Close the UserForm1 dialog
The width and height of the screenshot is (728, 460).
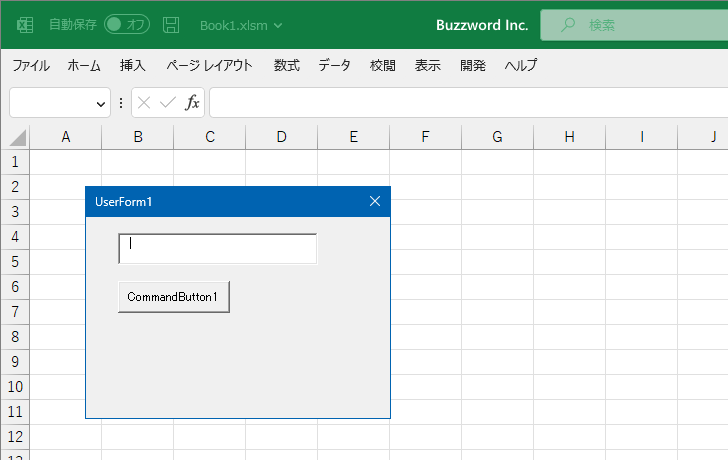(375, 201)
